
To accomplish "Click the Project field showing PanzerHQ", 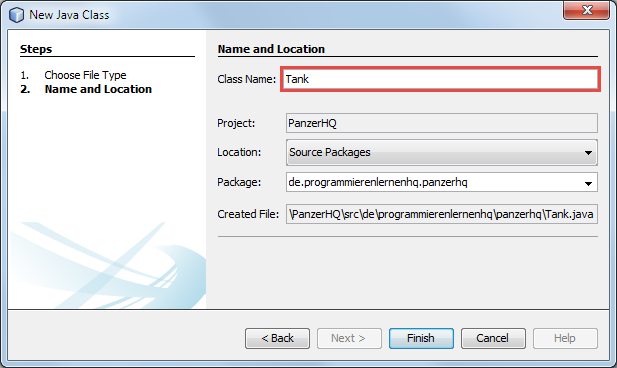I will 442,123.
